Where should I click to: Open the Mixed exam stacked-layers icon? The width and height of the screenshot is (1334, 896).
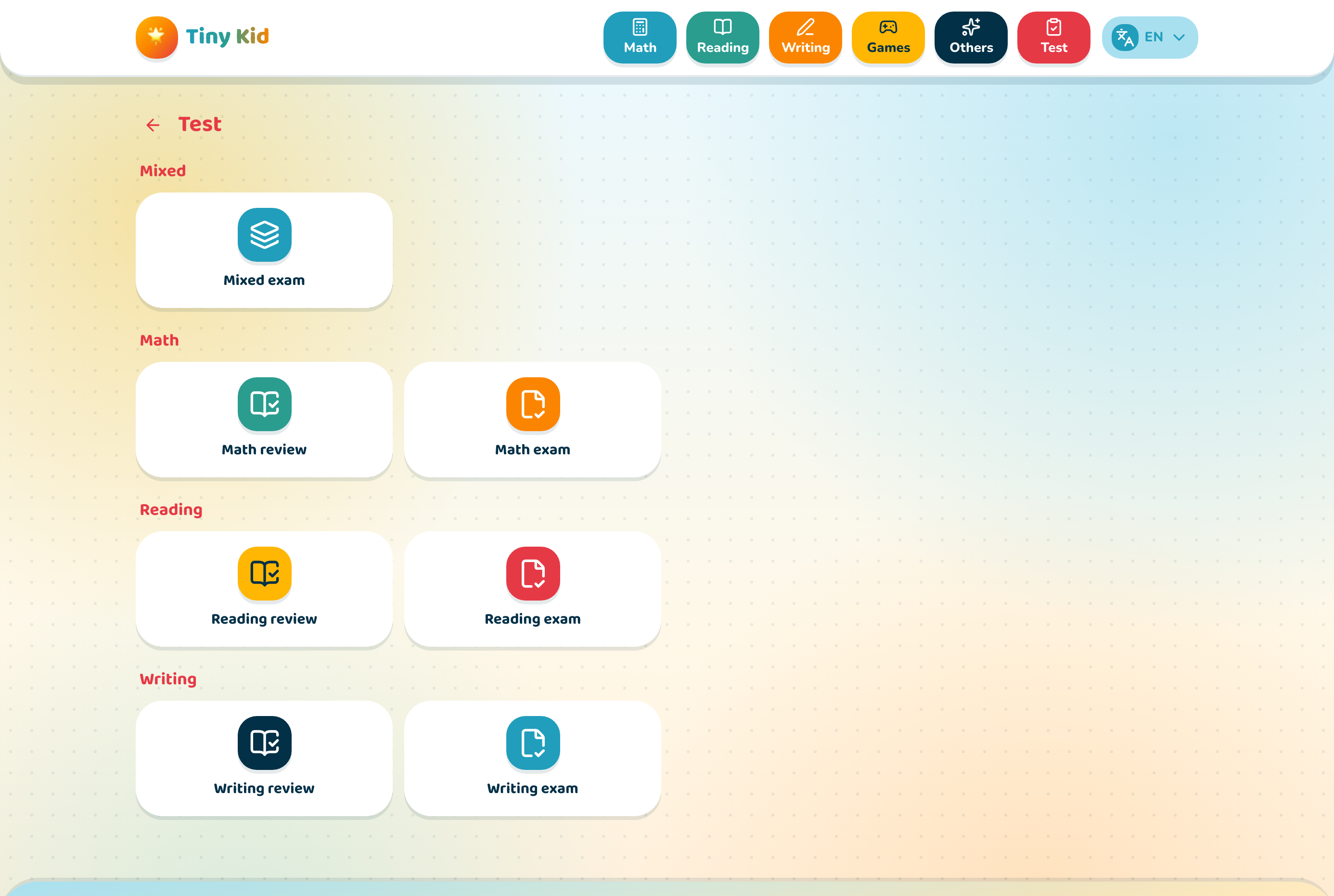[x=265, y=235]
